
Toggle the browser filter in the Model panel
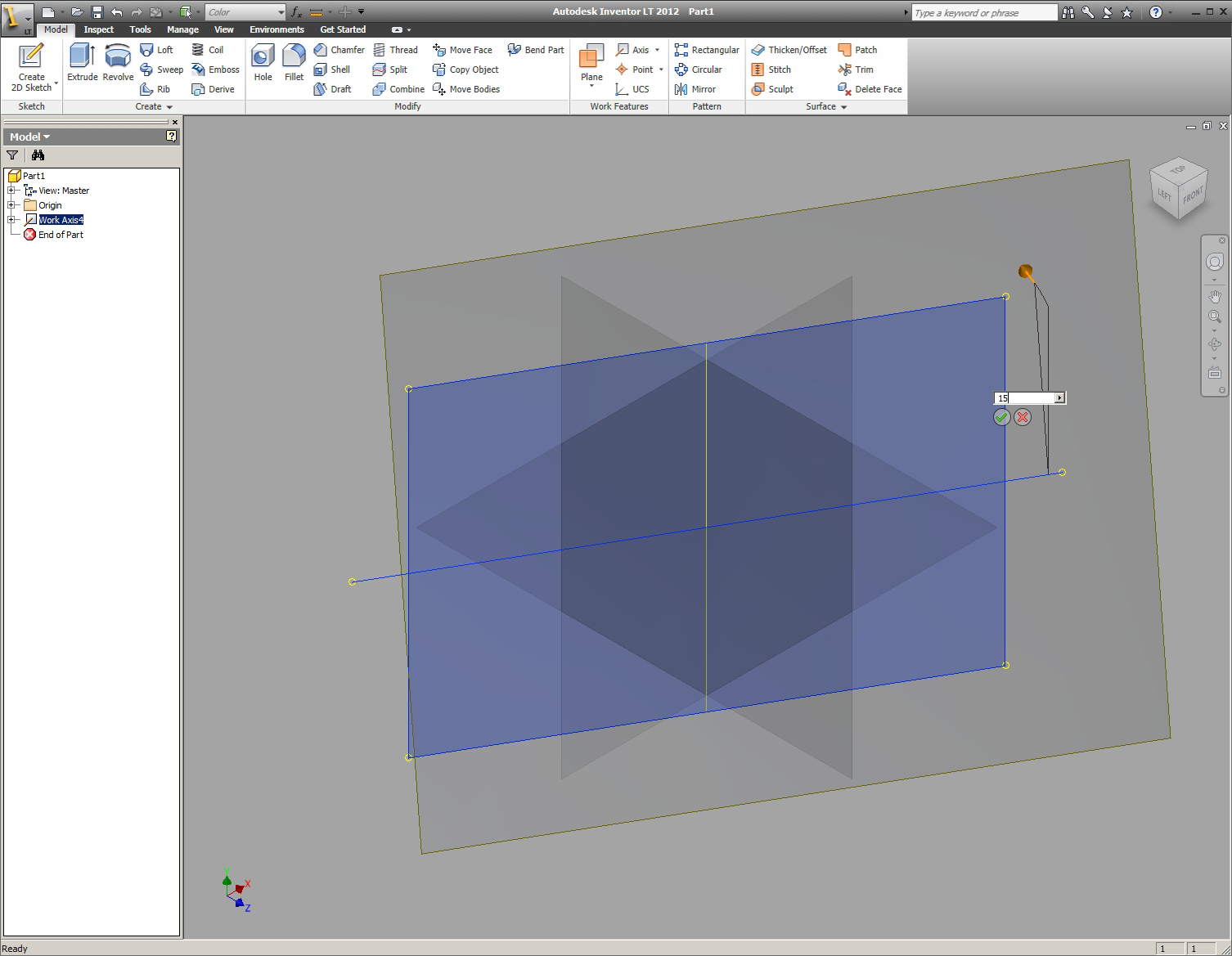(x=11, y=155)
